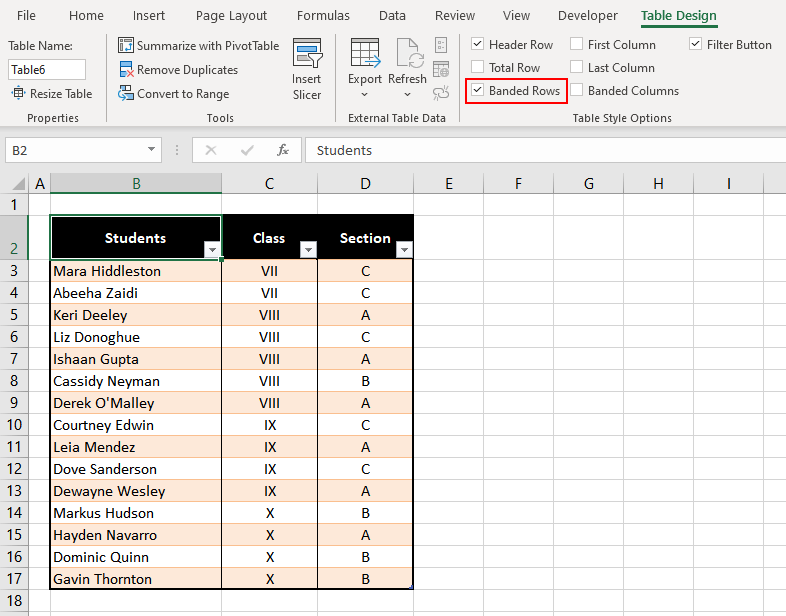Screen dimensions: 786x616
Task: Select column E header
Action: (x=449, y=183)
